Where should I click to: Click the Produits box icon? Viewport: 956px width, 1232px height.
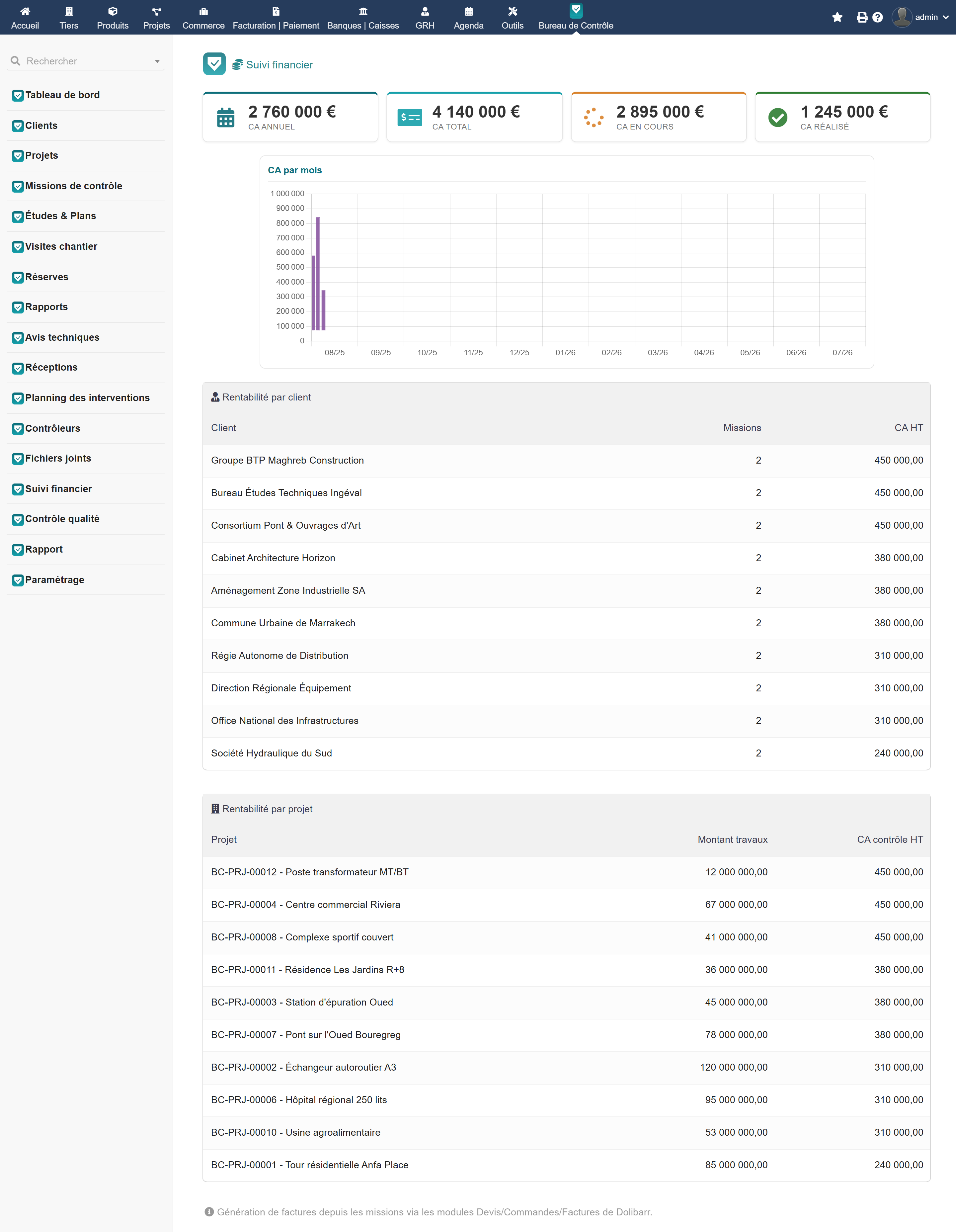click(x=112, y=11)
